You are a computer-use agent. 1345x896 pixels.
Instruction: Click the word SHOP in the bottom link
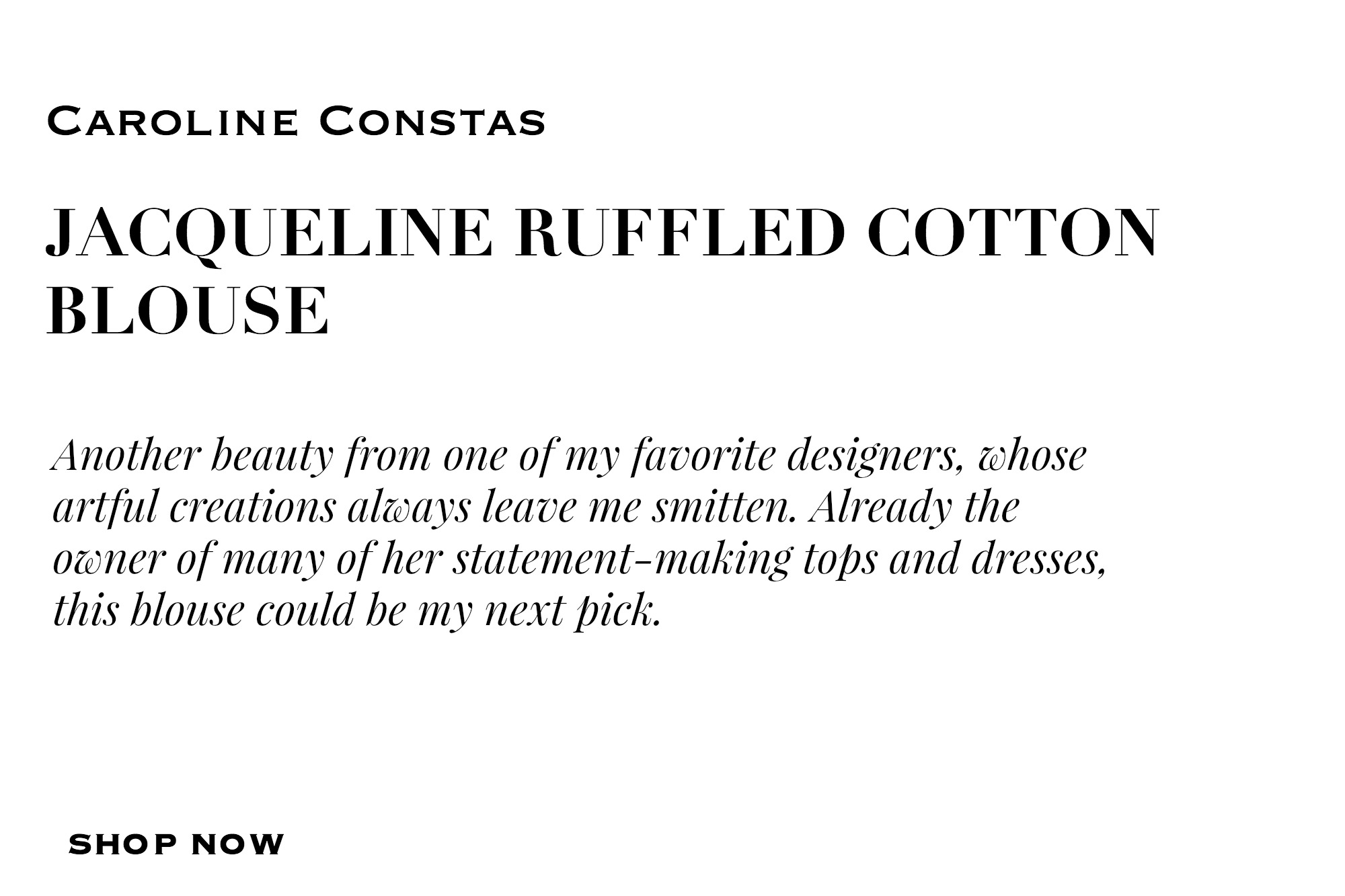pos(123,844)
